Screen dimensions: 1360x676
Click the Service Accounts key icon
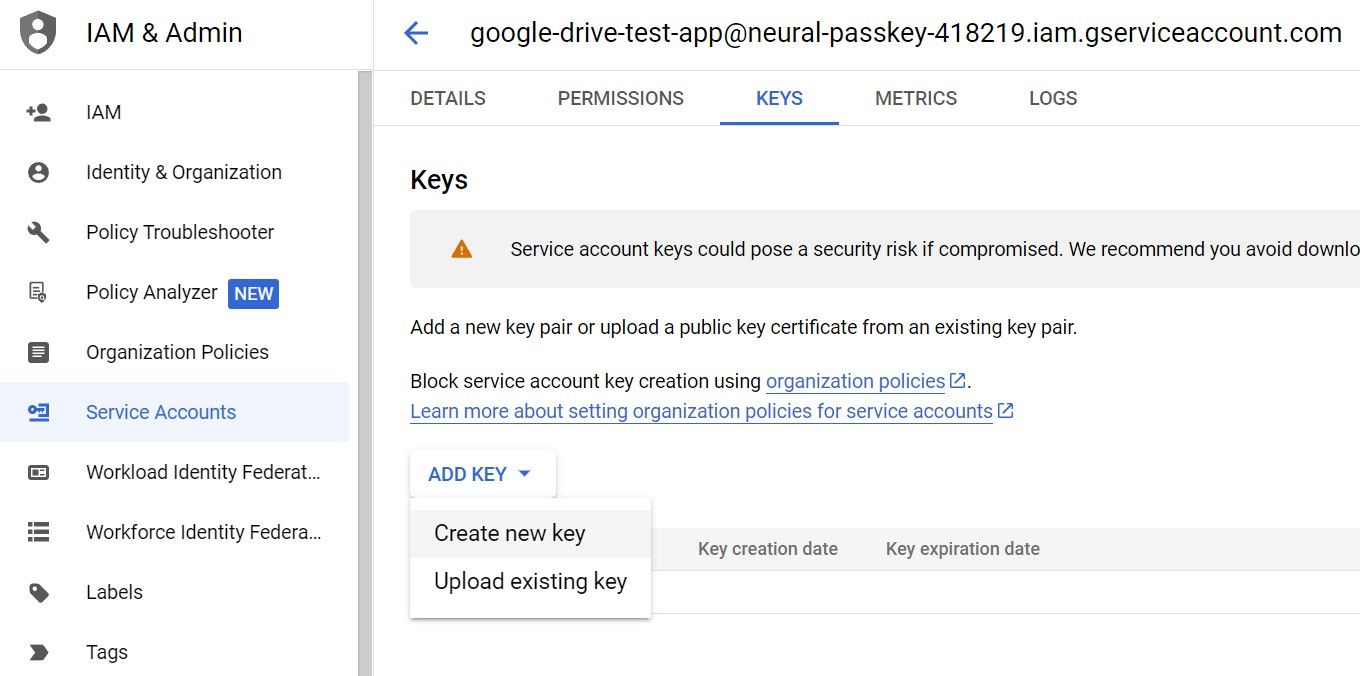(37, 412)
